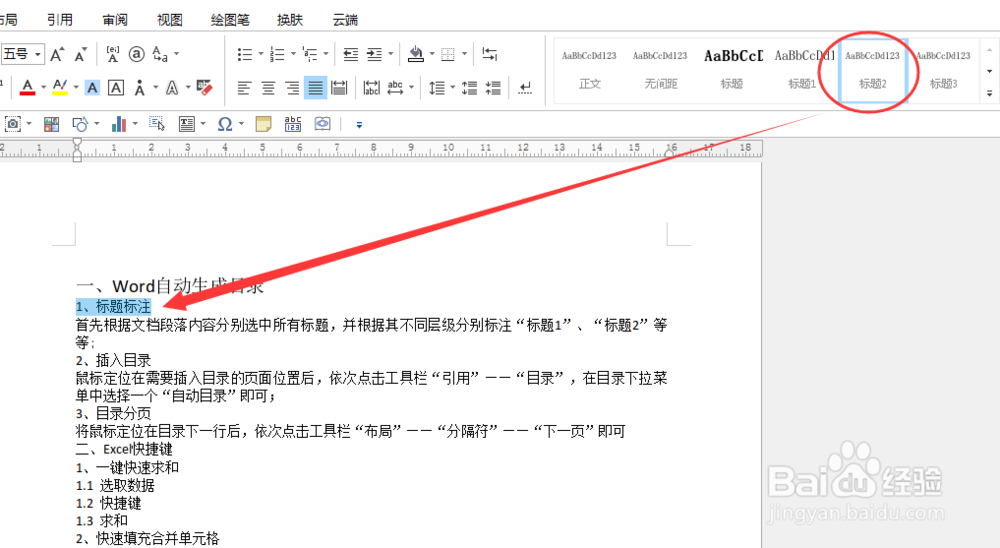
Task: Open the 换肤 tab
Action: 290,20
